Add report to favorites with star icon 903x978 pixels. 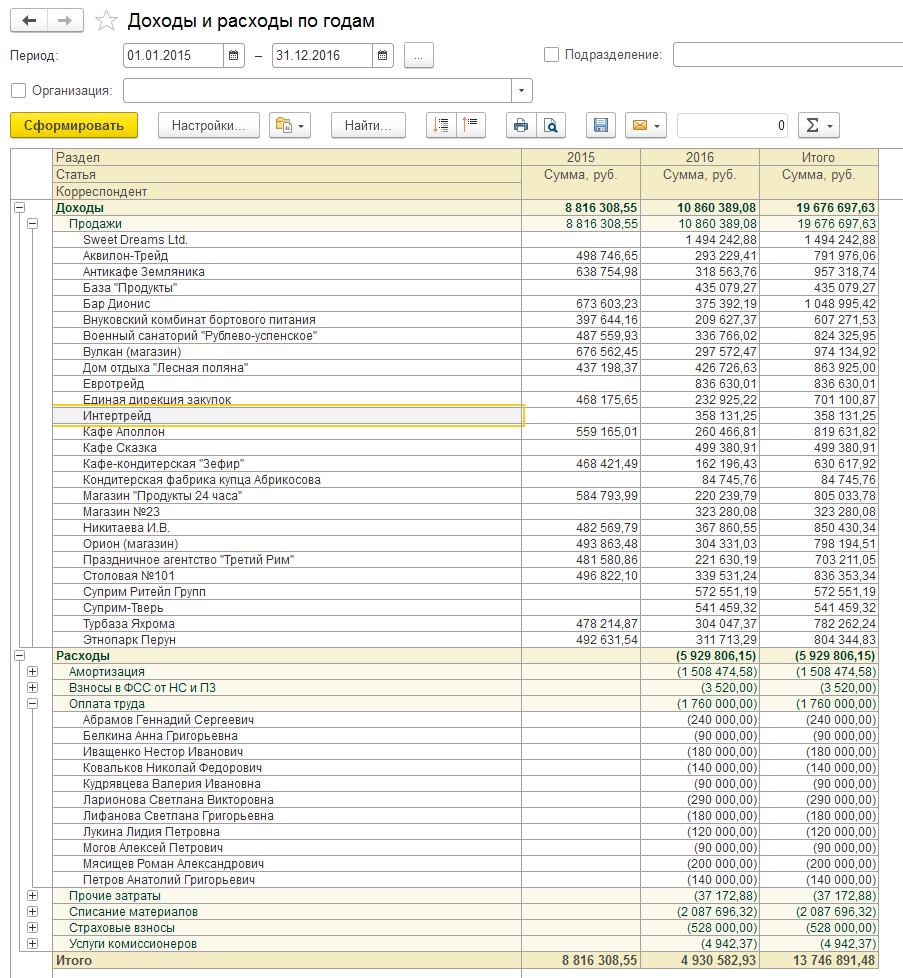pyautogui.click(x=106, y=21)
